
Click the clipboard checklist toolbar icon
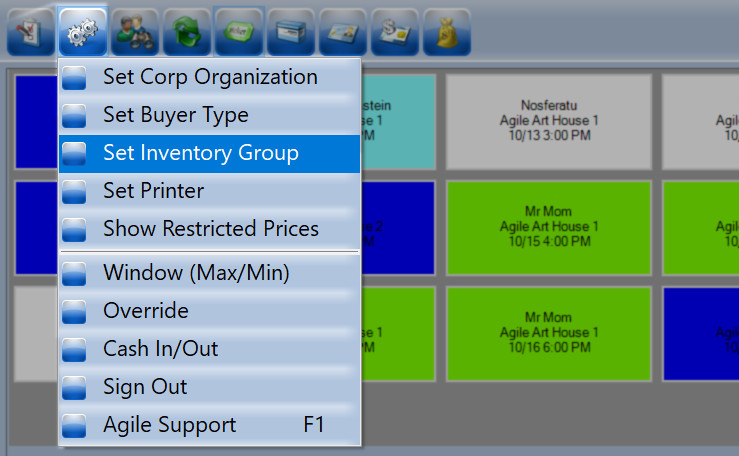31,32
